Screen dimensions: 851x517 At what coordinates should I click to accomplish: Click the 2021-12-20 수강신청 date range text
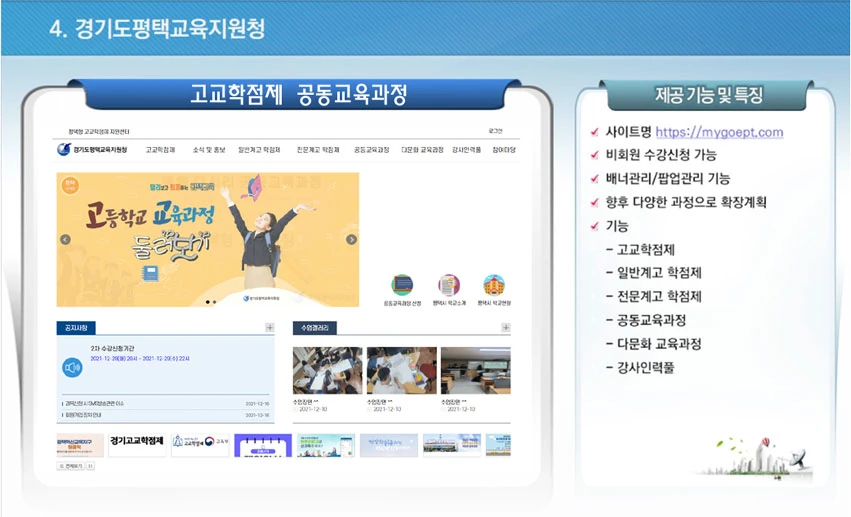pyautogui.click(x=140, y=359)
